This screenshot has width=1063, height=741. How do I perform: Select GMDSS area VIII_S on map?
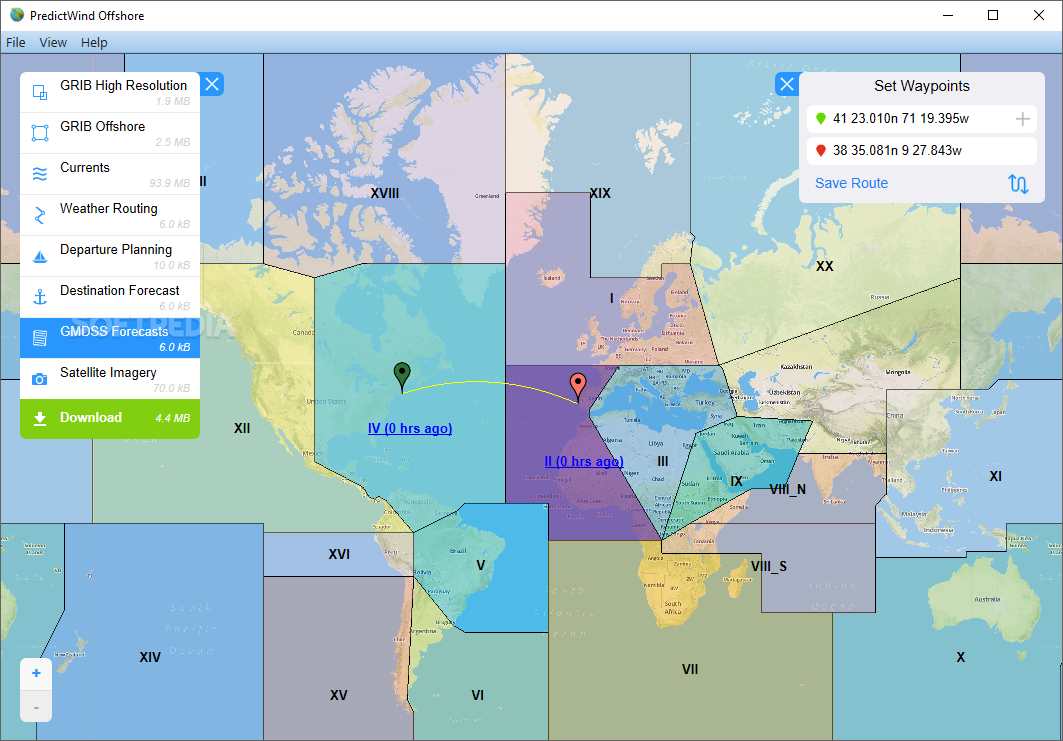tap(769, 566)
